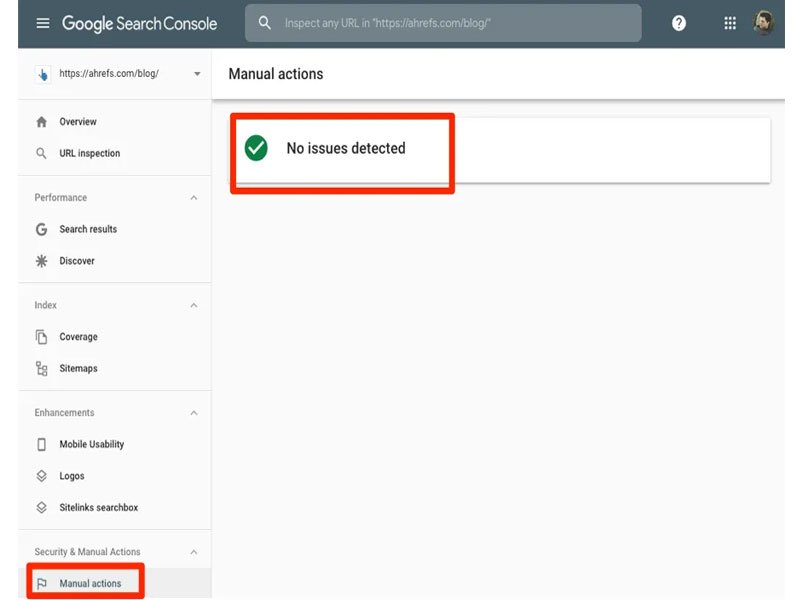Click the Coverage pages icon
The image size is (800, 600).
coord(42,337)
